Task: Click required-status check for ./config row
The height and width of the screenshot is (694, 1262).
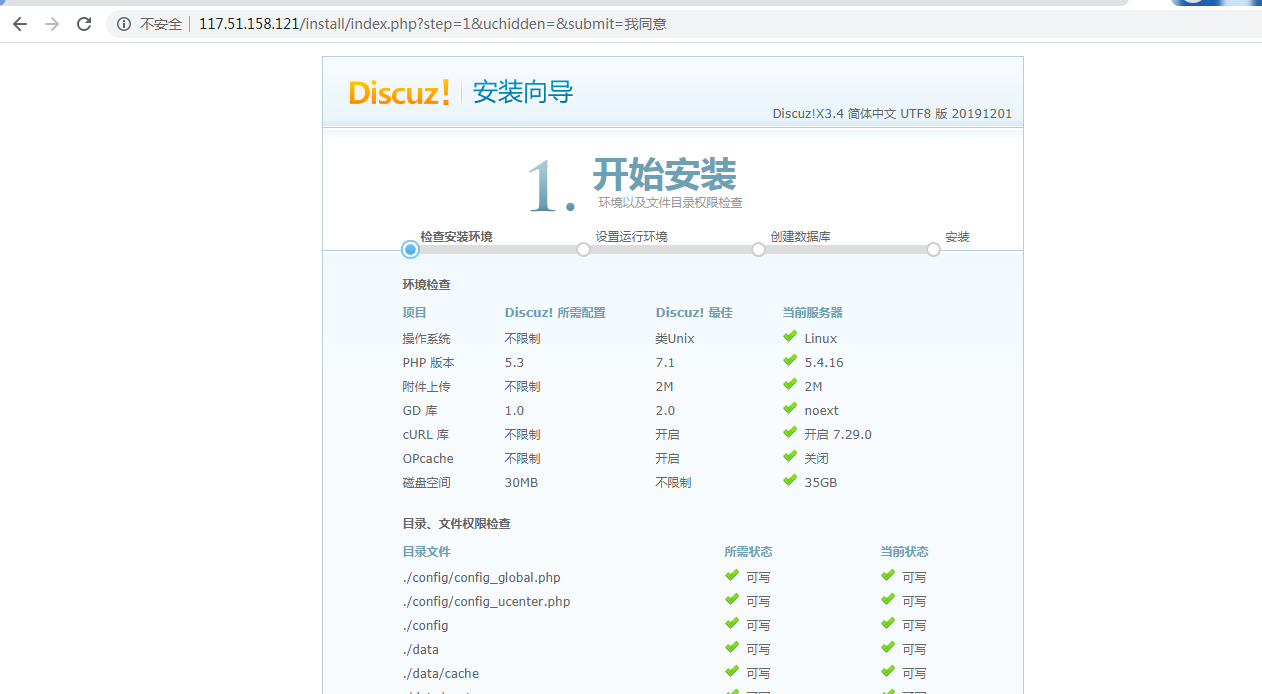Action: (x=732, y=624)
